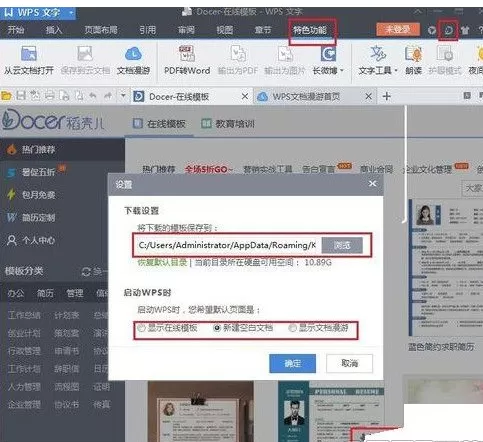Select 显示文档漫游 radio option

point(292,328)
